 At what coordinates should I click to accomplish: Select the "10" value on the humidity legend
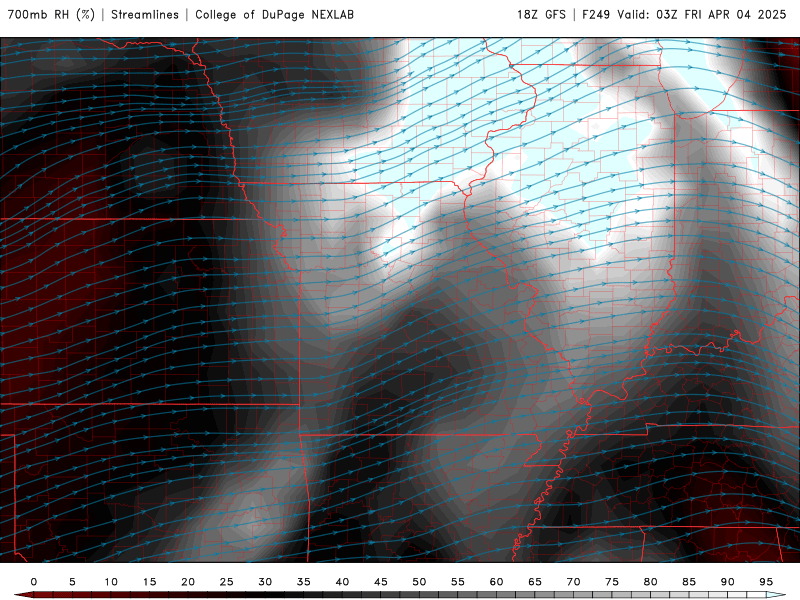coord(111,582)
